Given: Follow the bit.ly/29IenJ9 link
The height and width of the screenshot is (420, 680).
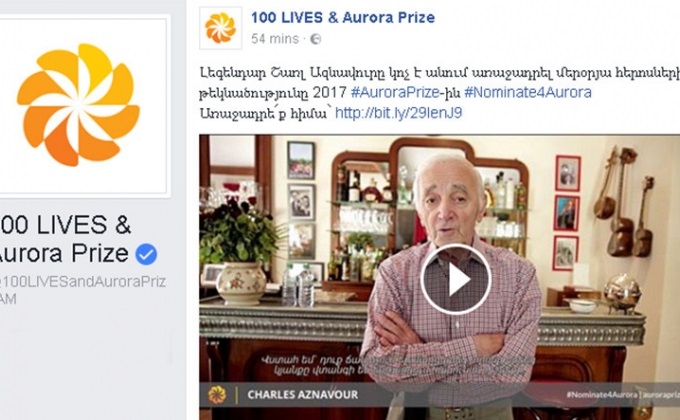Looking at the screenshot, I should tap(398, 113).
